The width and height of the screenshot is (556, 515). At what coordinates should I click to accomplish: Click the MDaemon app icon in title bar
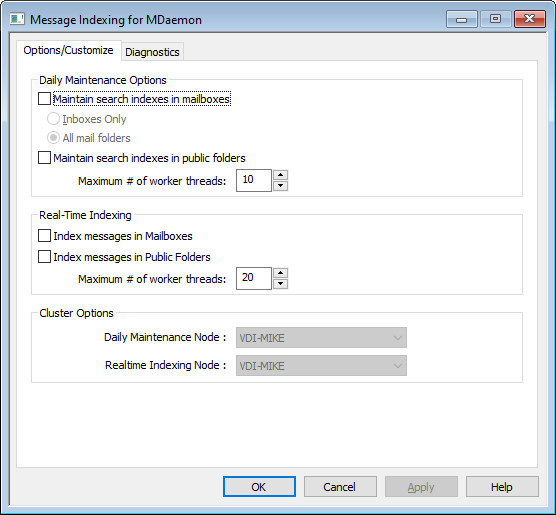click(x=17, y=19)
